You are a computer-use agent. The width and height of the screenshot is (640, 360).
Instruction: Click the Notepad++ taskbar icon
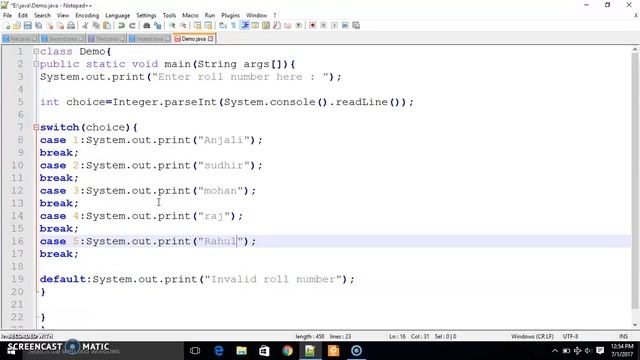coord(310,351)
